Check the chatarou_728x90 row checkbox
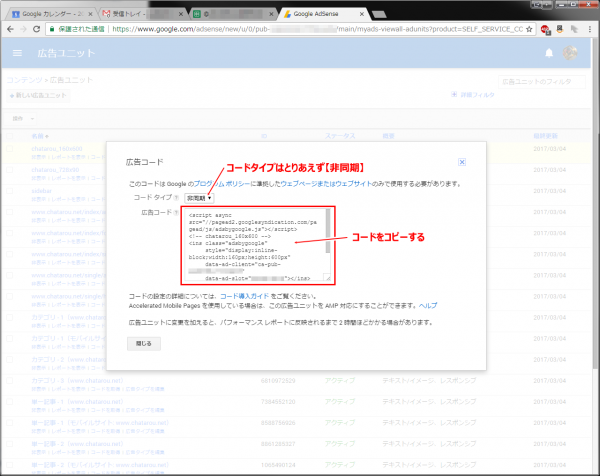Image resolution: width=600 pixels, height=476 pixels. pyautogui.click(x=10, y=170)
